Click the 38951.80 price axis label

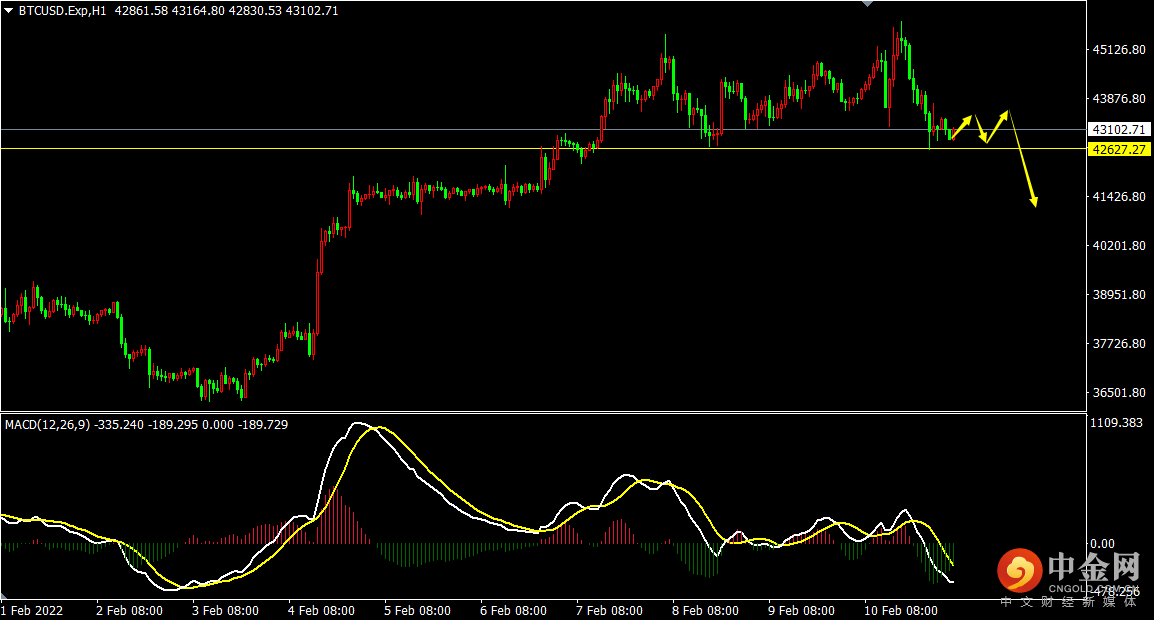coord(1119,295)
